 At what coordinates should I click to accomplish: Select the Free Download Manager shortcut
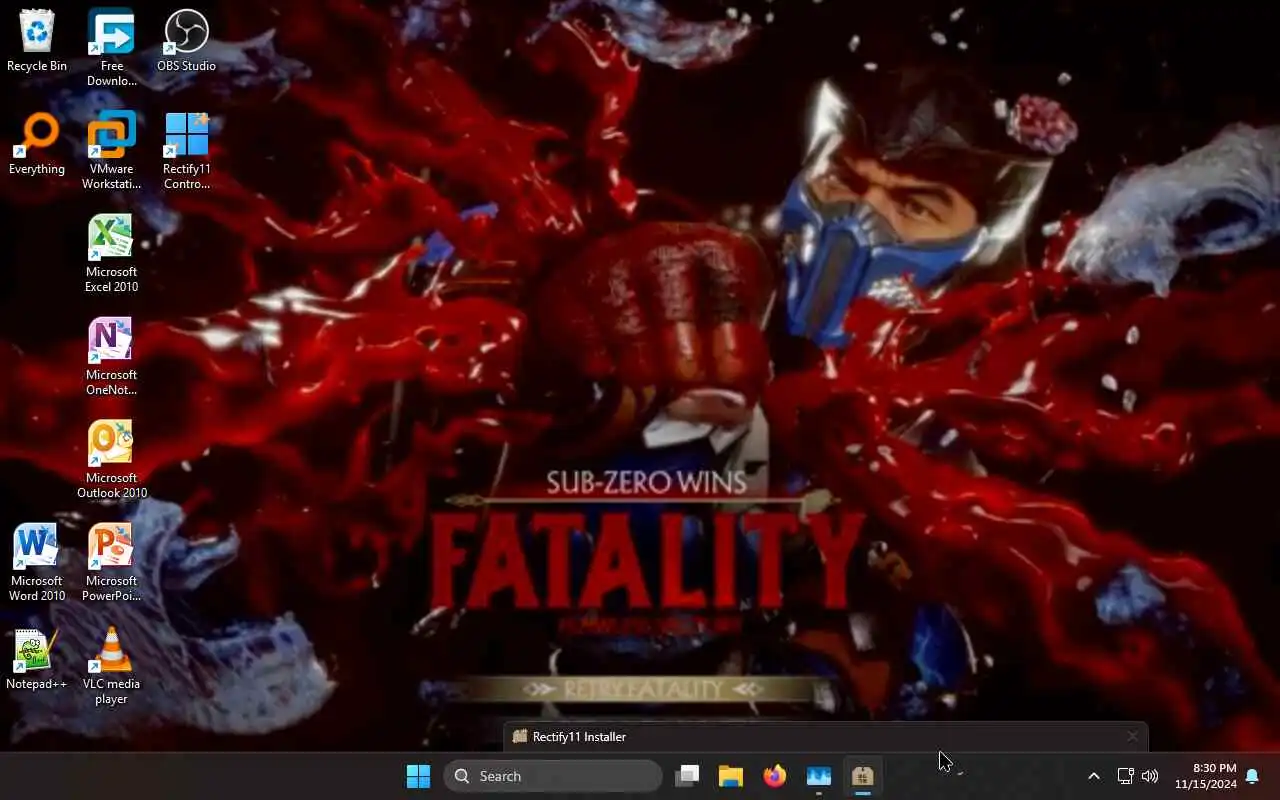click(111, 48)
